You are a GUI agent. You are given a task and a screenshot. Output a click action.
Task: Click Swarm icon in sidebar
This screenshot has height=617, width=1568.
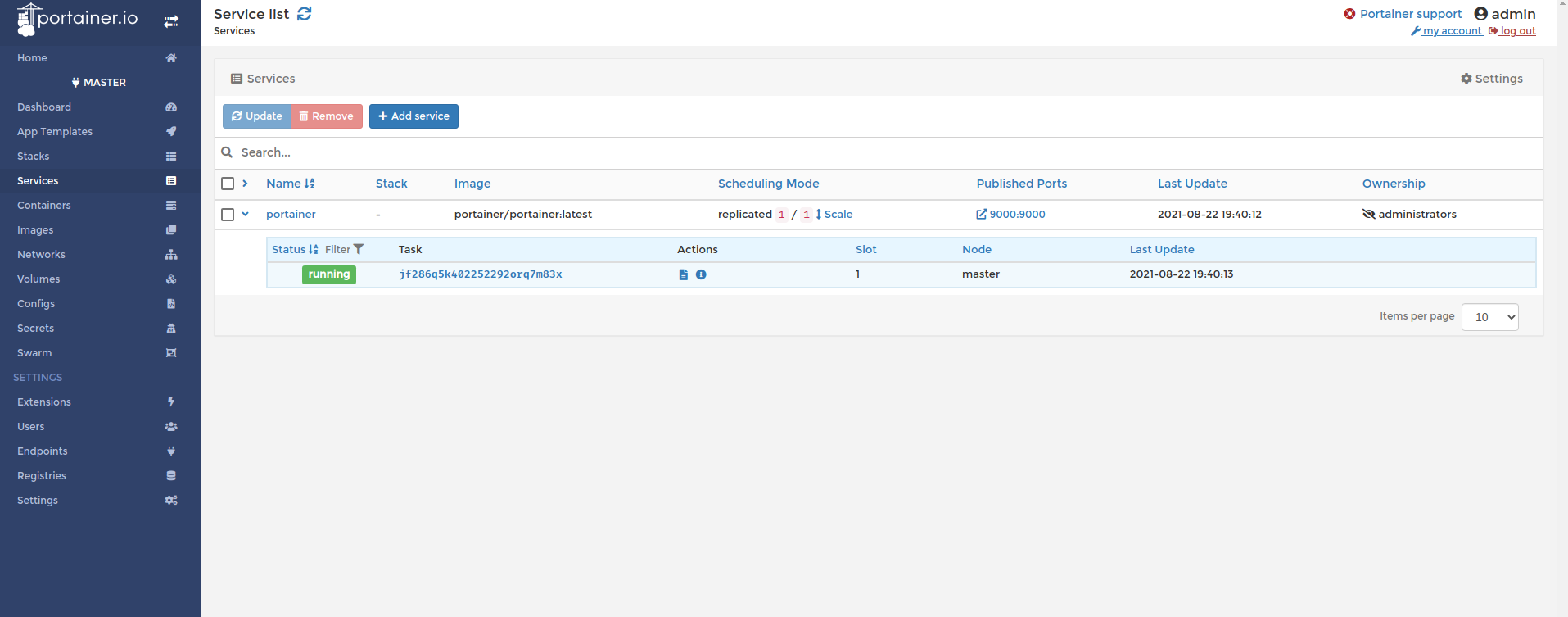[171, 353]
